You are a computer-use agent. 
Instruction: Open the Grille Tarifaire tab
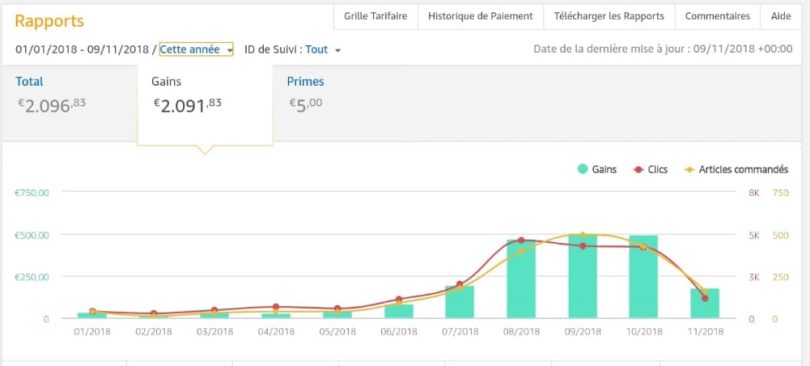pos(376,16)
